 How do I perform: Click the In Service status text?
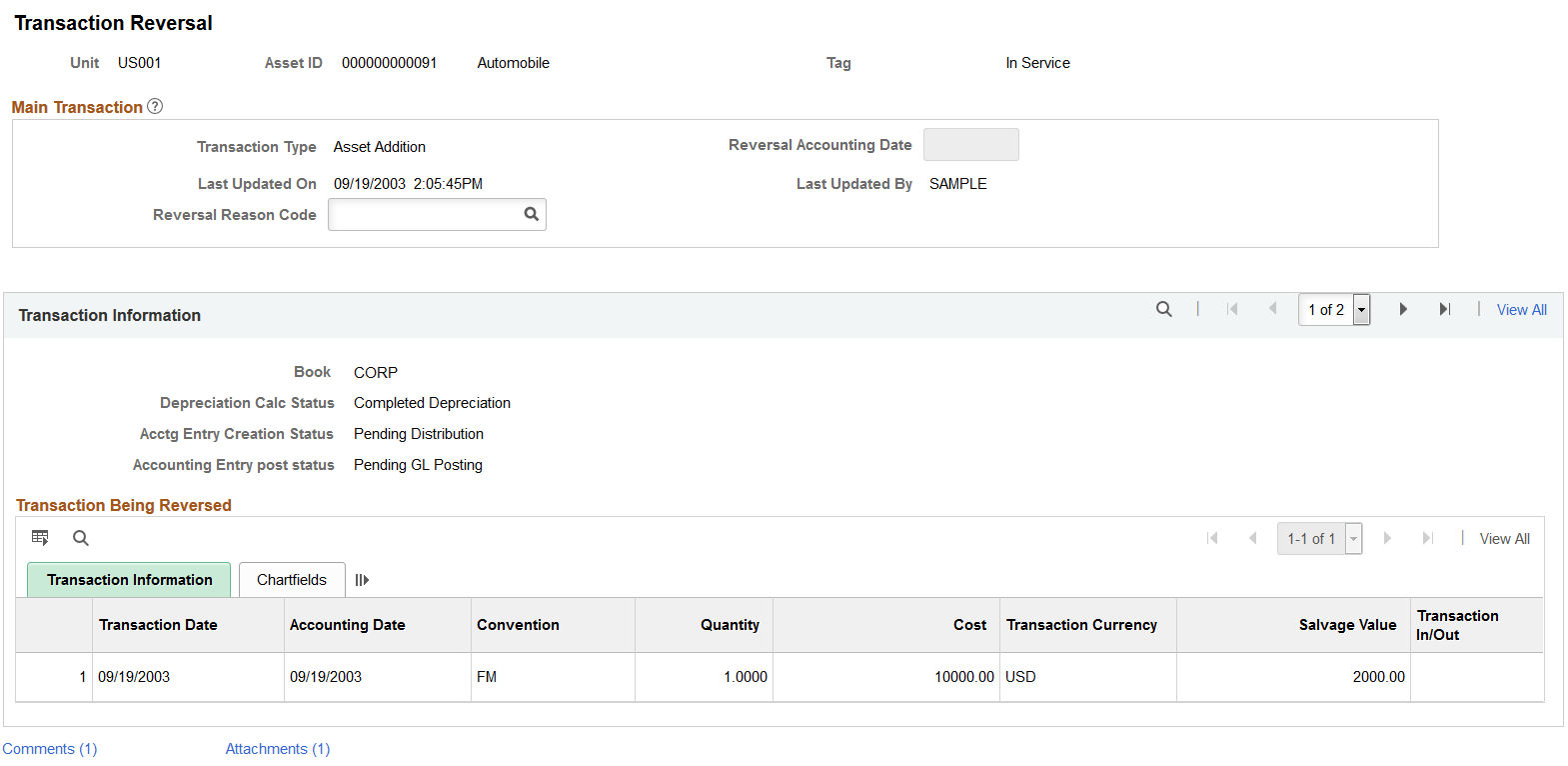tap(1037, 63)
